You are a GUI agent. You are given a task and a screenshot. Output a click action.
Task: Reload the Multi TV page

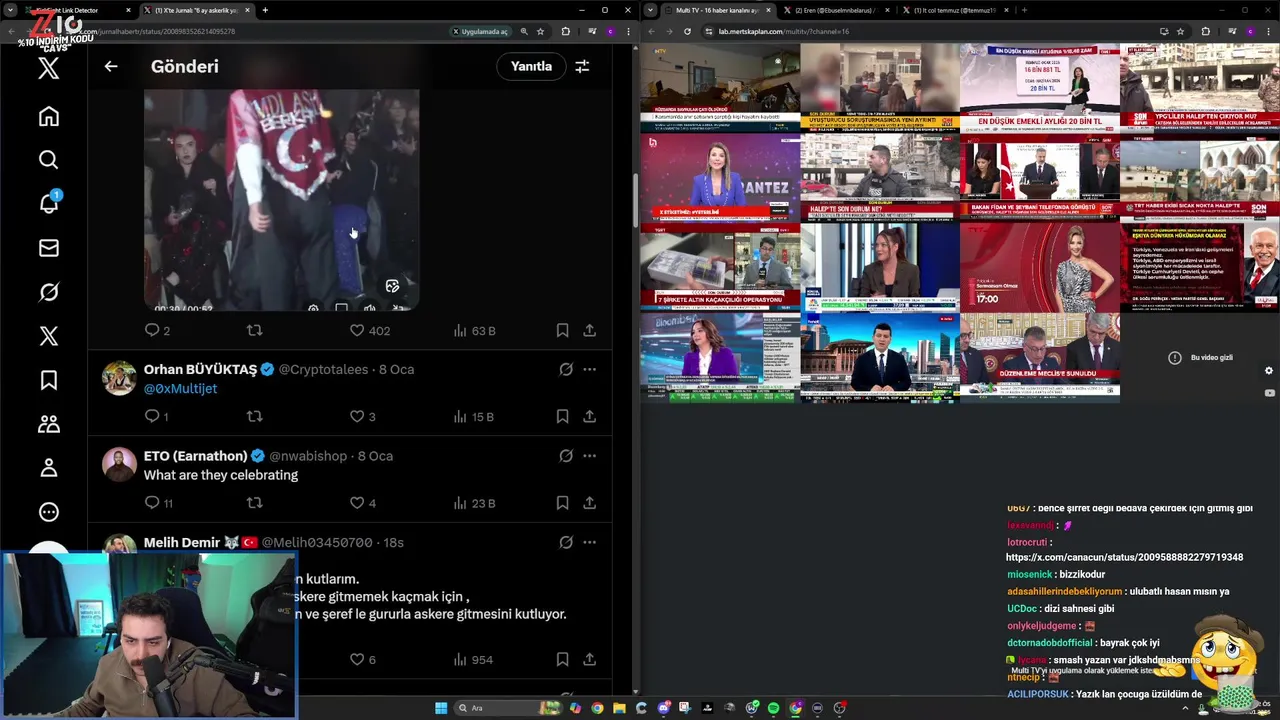[687, 31]
